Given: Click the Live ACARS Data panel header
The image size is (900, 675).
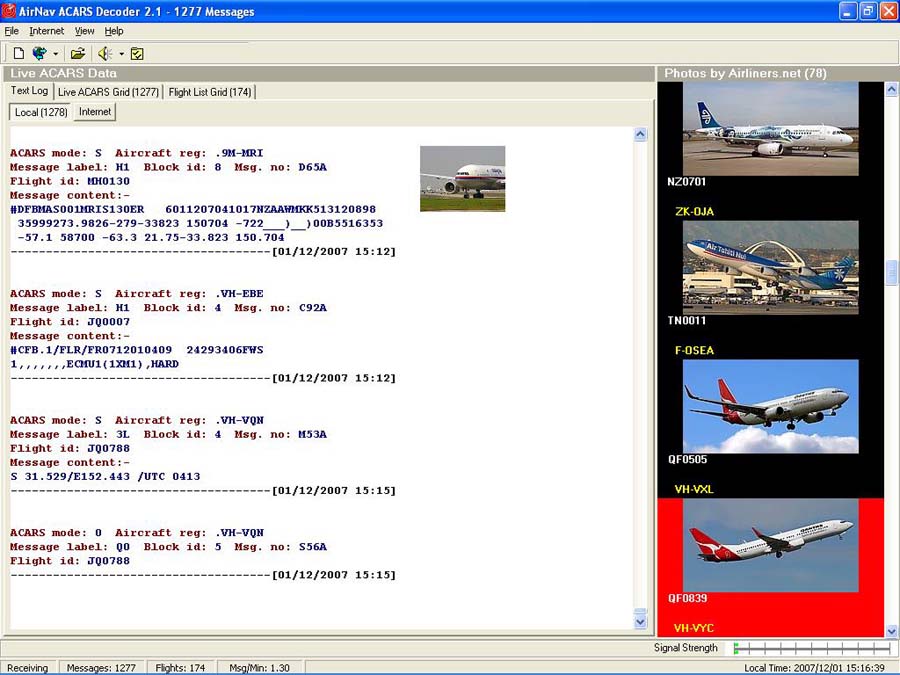Looking at the screenshot, I should (329, 73).
